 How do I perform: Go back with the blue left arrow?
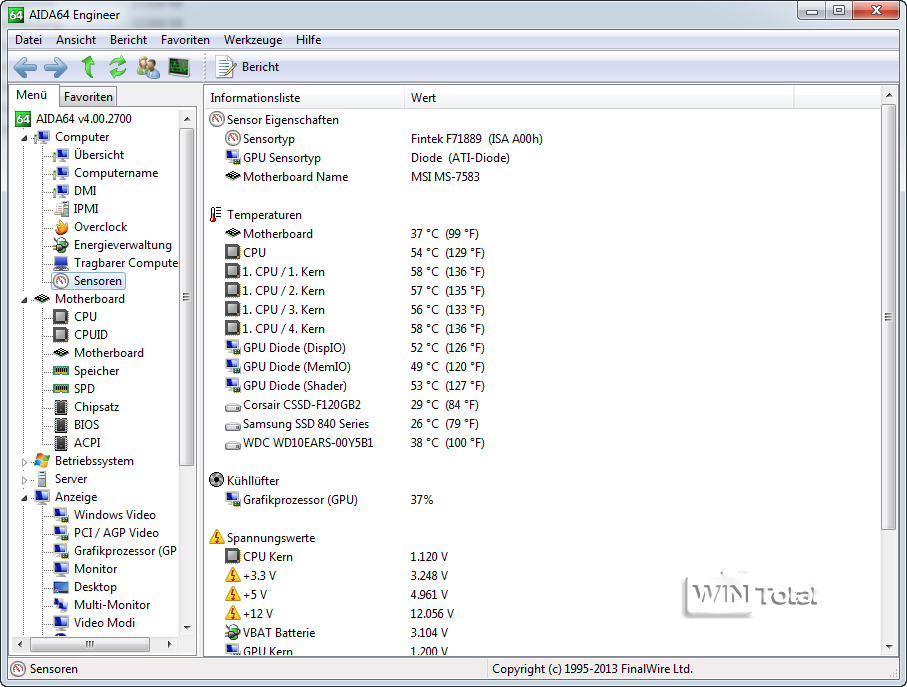coord(25,67)
